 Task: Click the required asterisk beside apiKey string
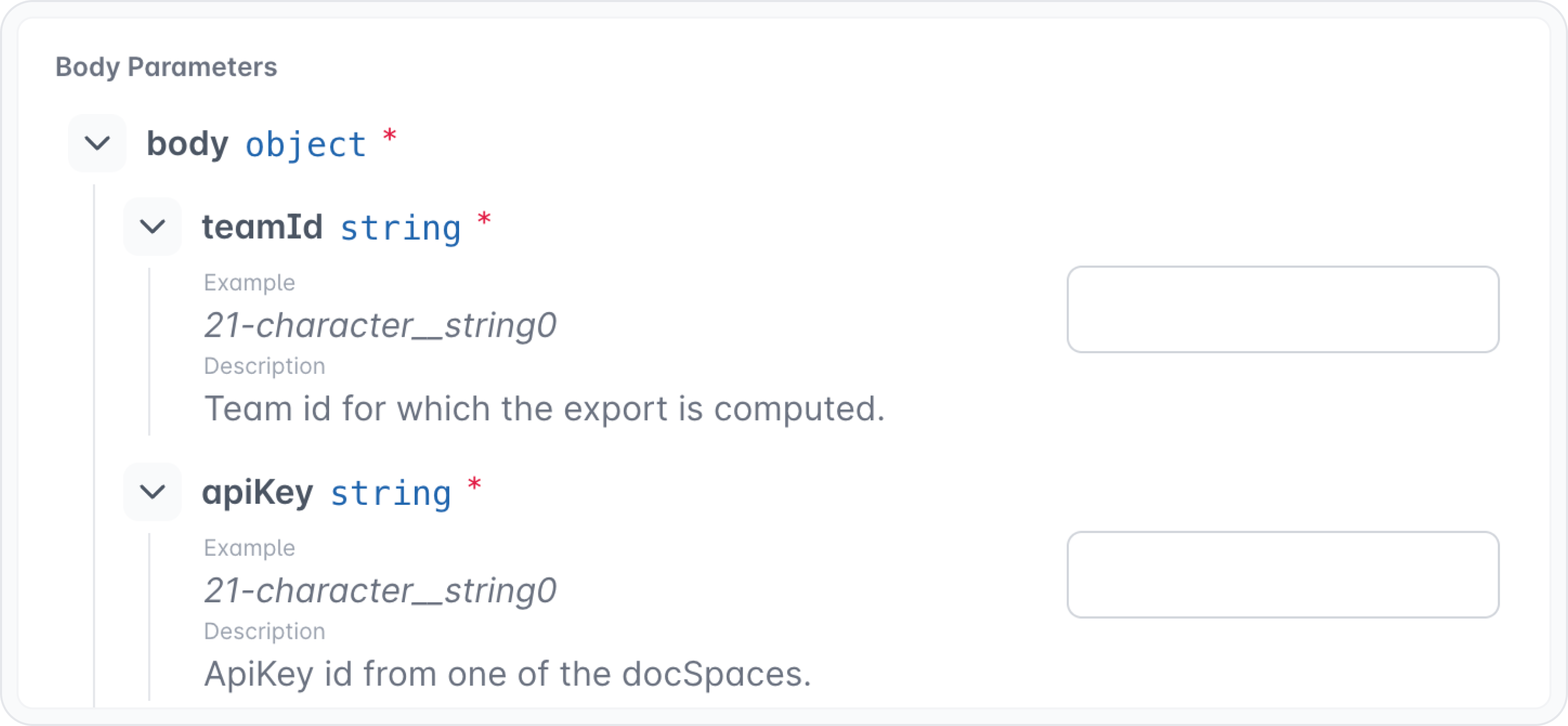coord(474,484)
